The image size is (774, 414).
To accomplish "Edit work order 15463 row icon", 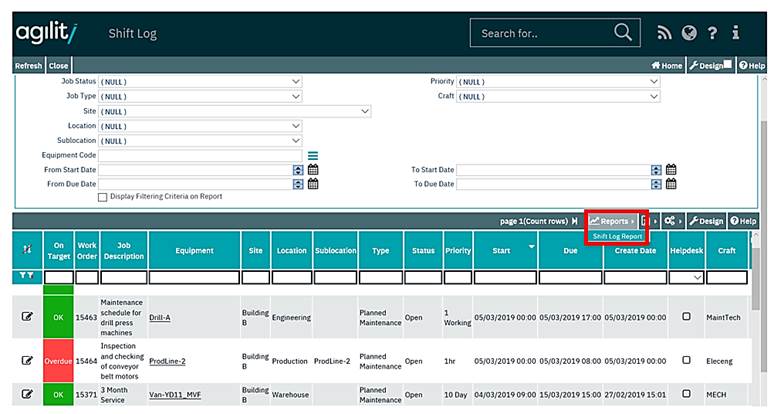I will [x=27, y=317].
